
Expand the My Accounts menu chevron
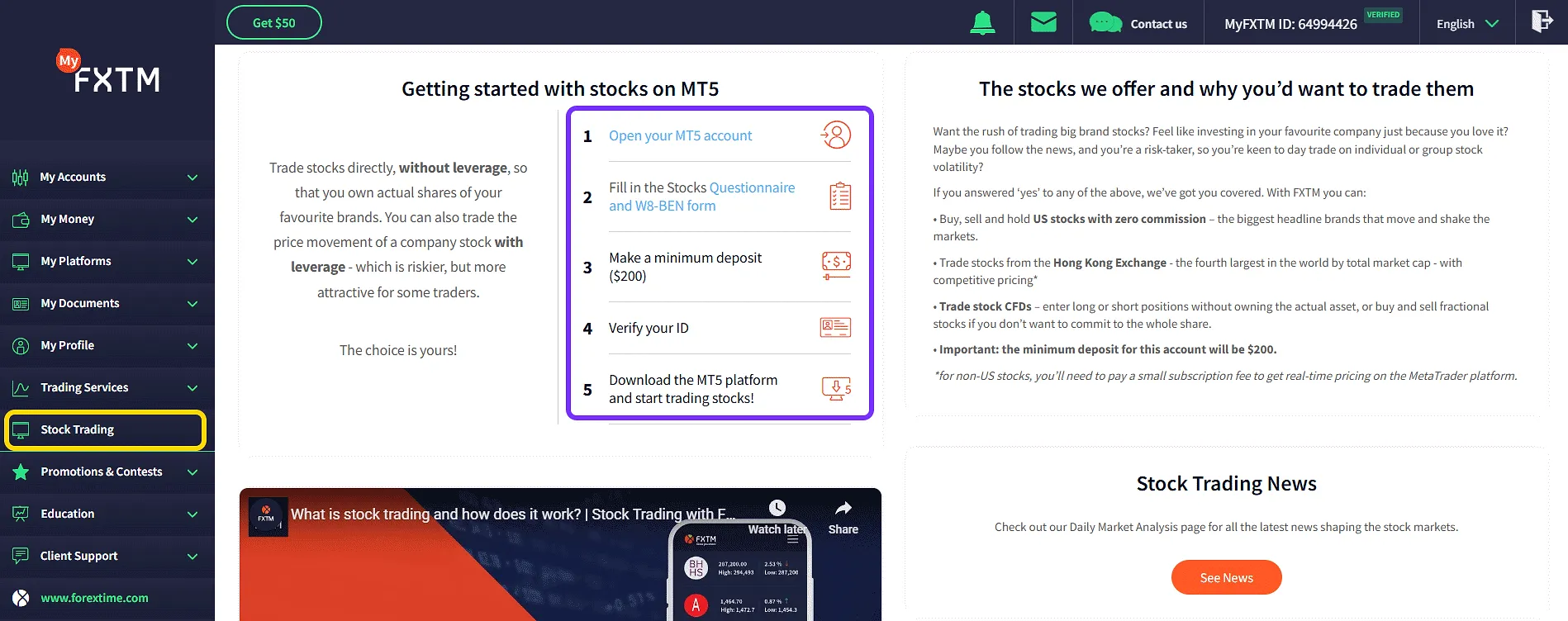192,178
